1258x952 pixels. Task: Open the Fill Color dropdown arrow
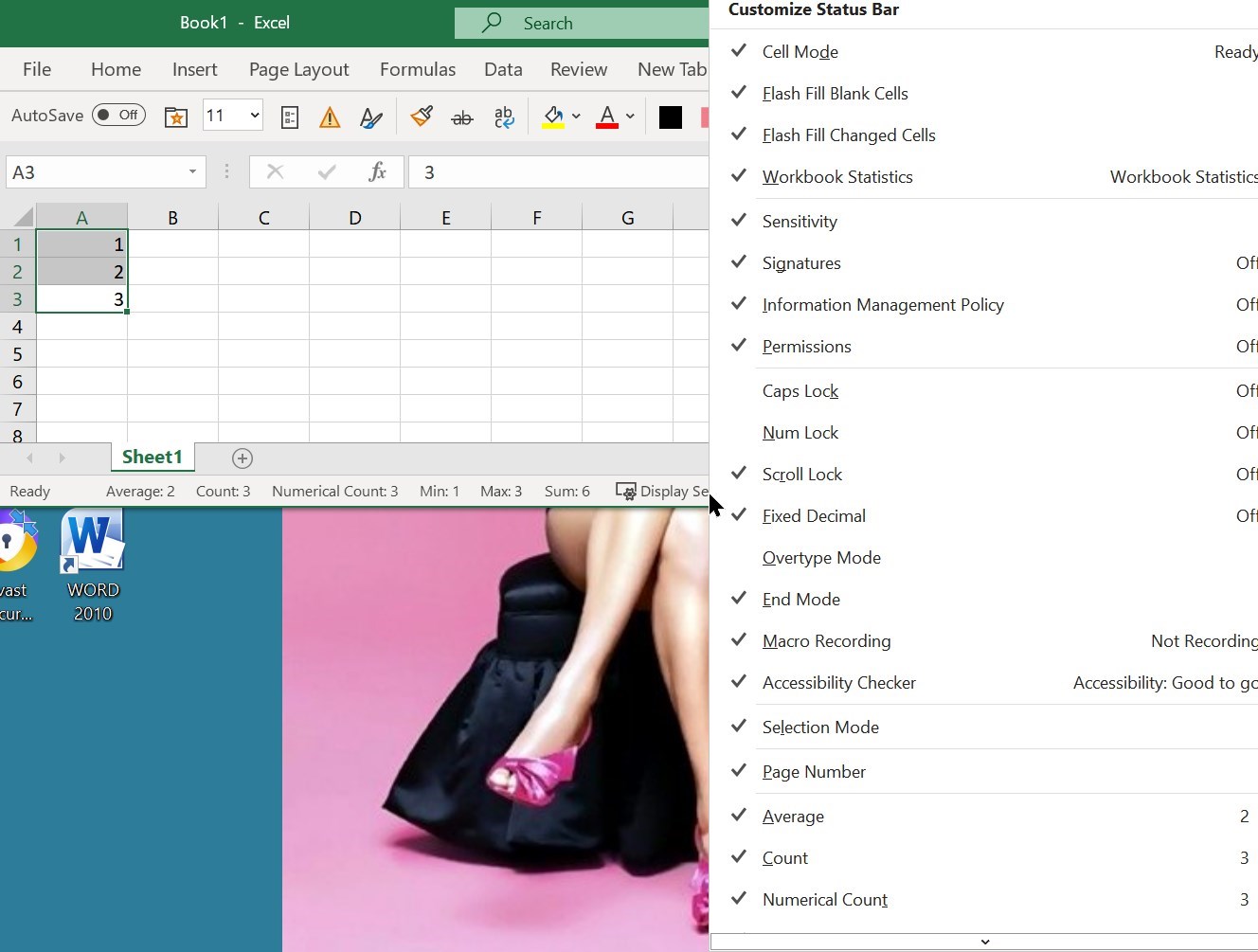tap(576, 117)
